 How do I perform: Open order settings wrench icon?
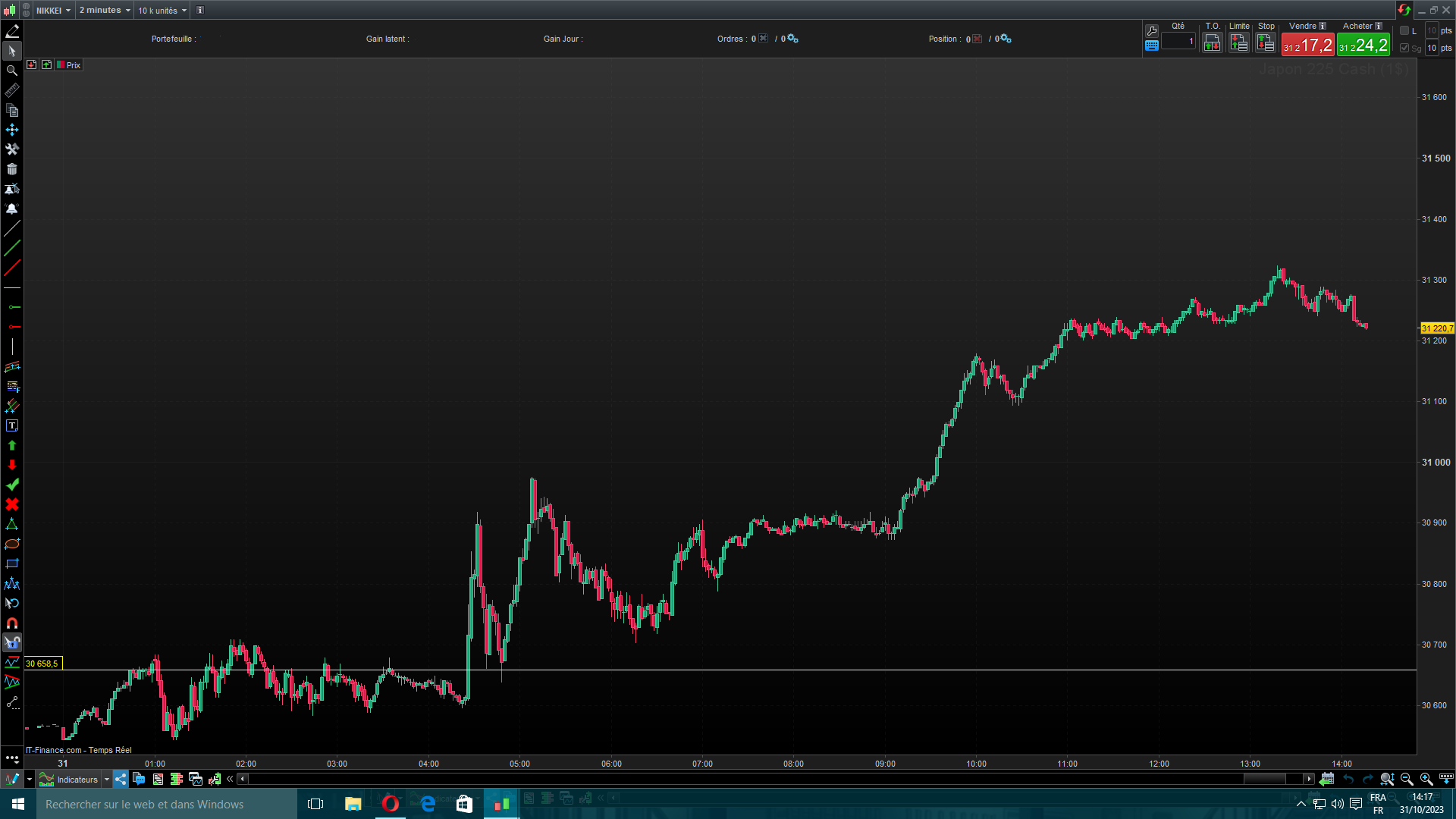pyautogui.click(x=1152, y=31)
